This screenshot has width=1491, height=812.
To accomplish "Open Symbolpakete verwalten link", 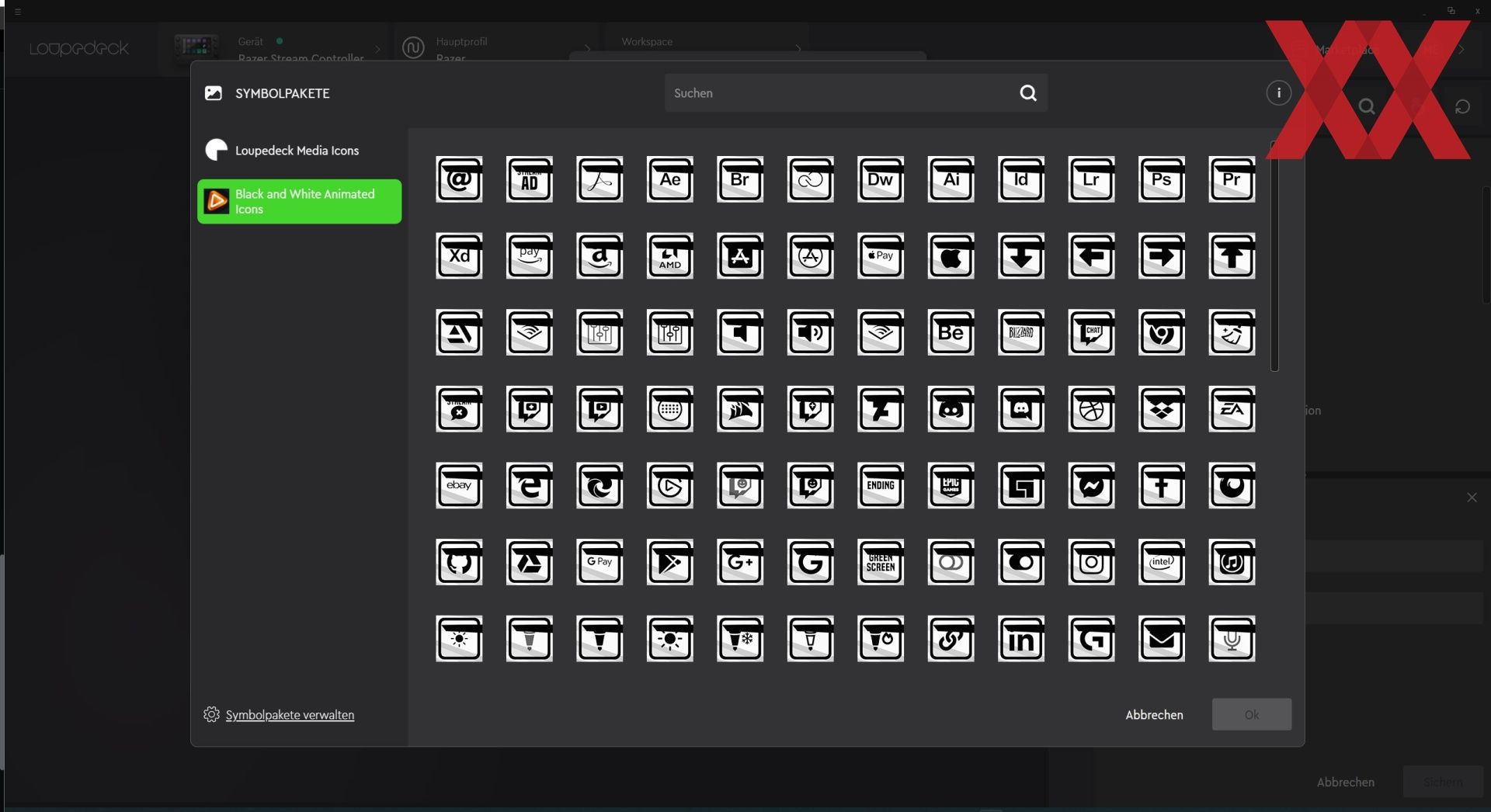I will [290, 715].
